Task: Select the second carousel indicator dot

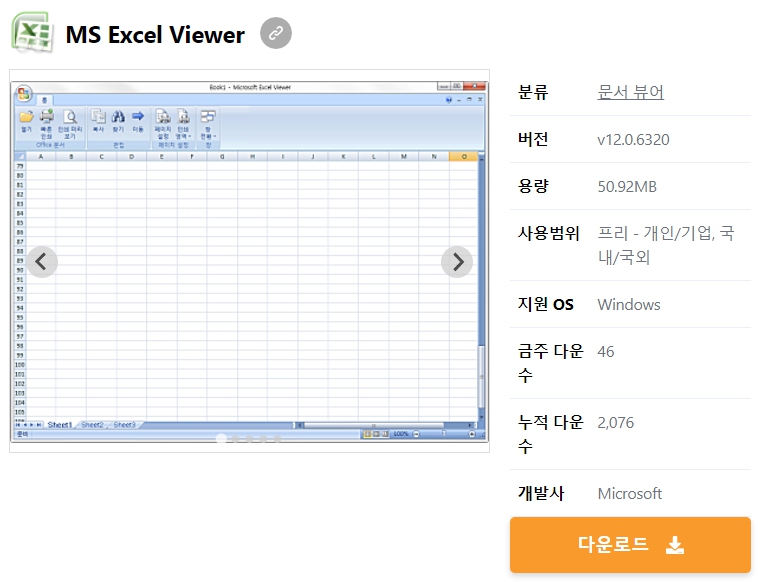Action: point(235,439)
